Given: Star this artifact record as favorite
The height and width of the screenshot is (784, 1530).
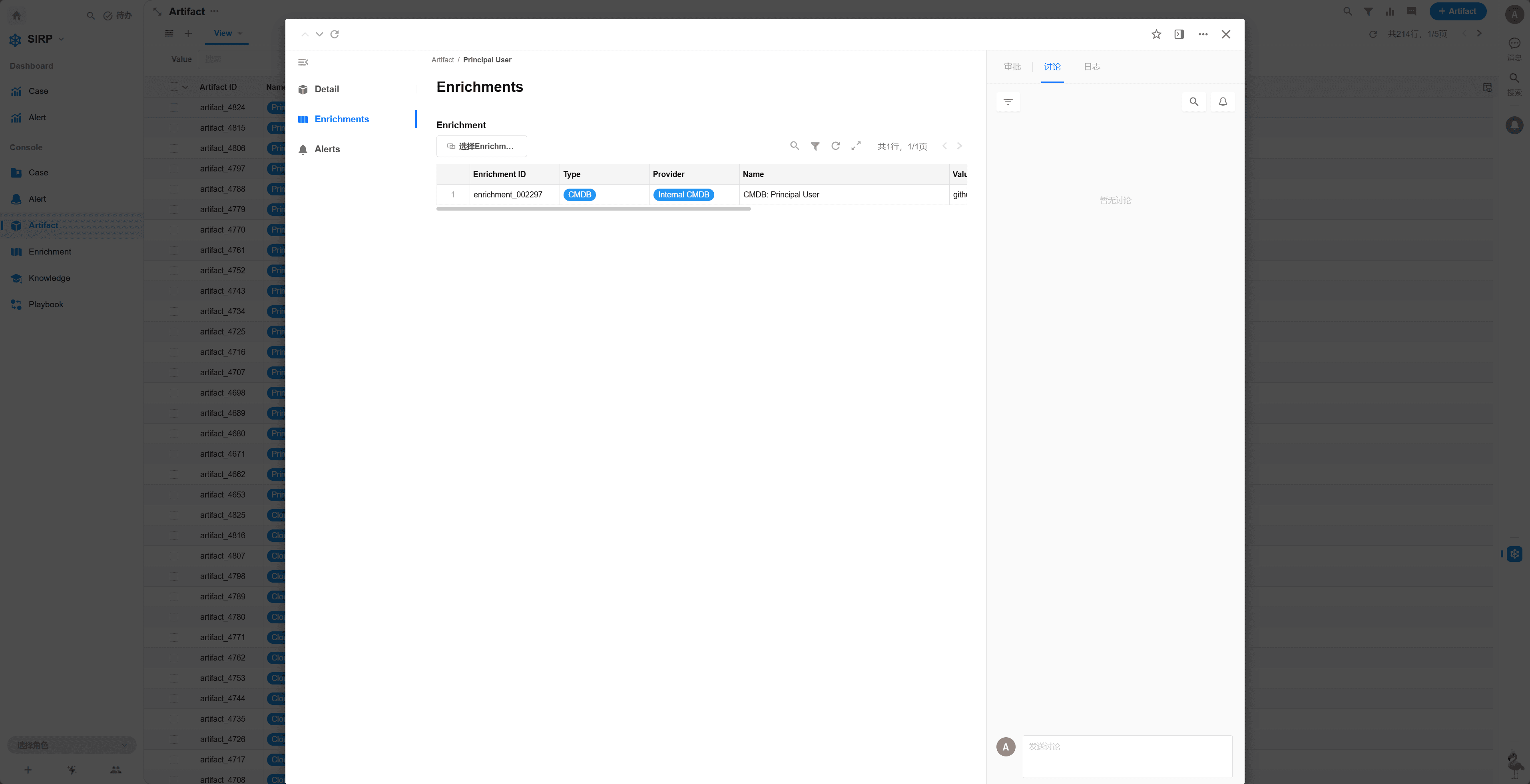Looking at the screenshot, I should click(1156, 34).
